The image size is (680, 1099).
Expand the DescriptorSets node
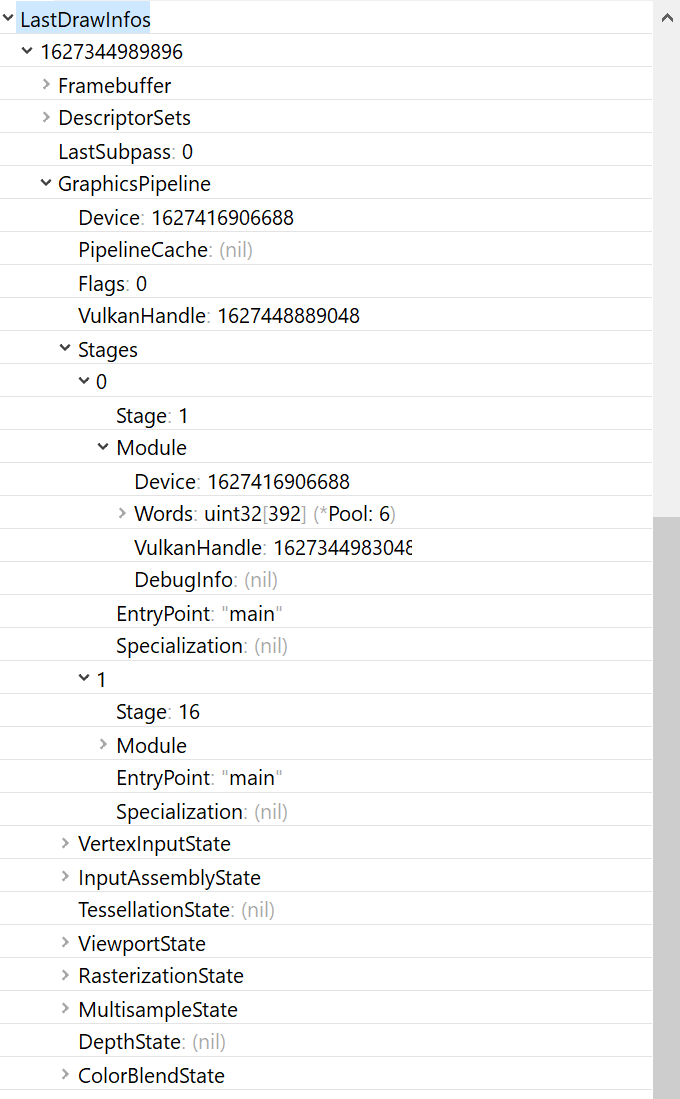[x=46, y=117]
